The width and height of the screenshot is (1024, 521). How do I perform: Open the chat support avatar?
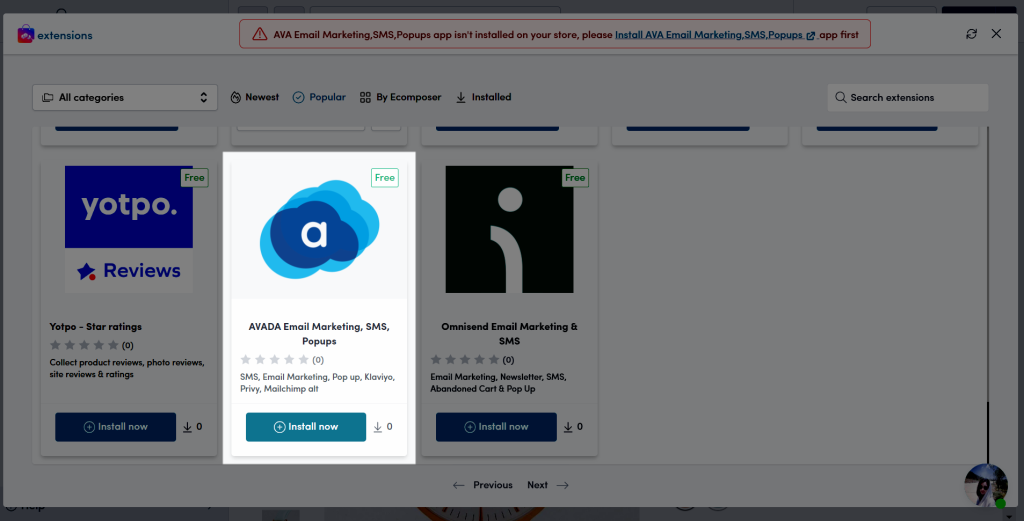(986, 486)
